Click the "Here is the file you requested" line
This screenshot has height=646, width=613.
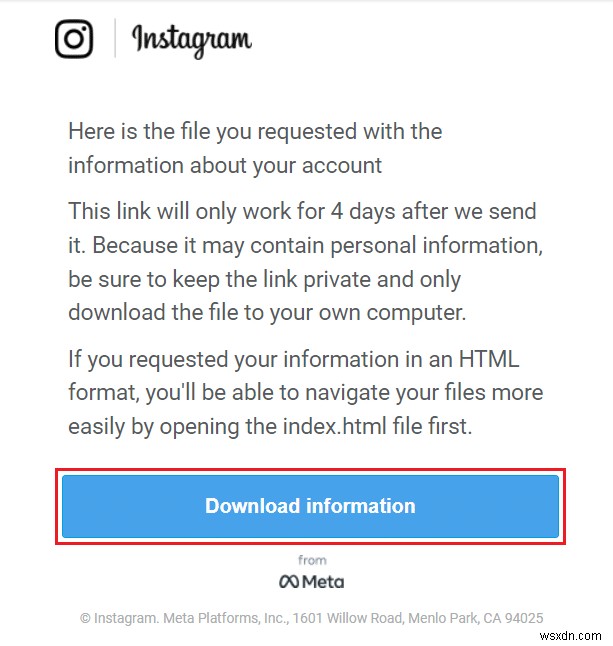click(255, 131)
